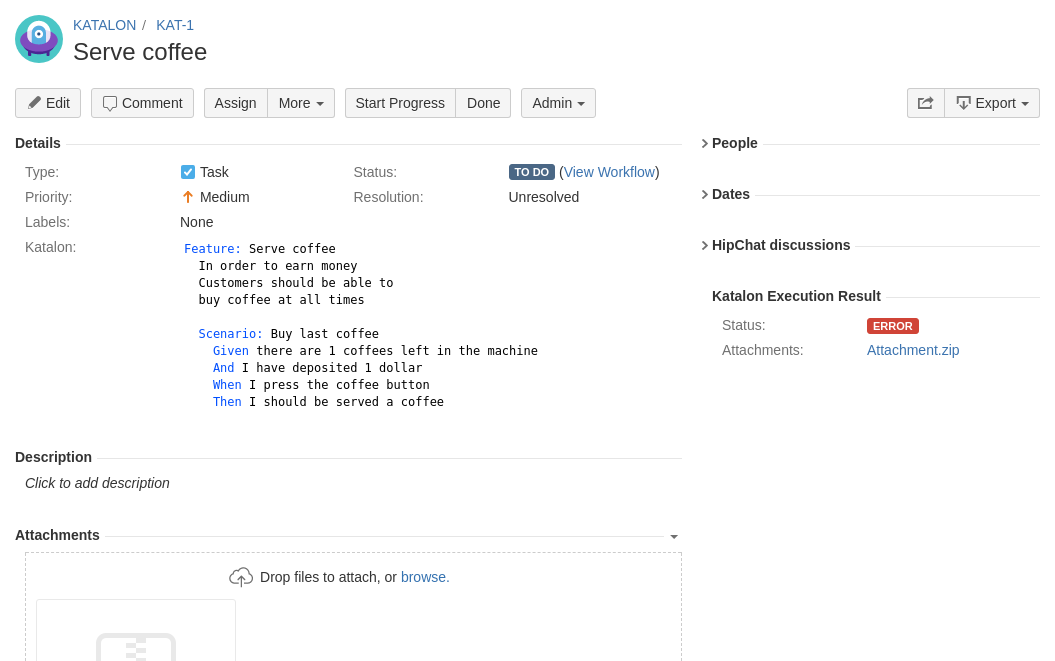
Task: Click the Serve coffee issue title
Action: pyautogui.click(x=140, y=52)
